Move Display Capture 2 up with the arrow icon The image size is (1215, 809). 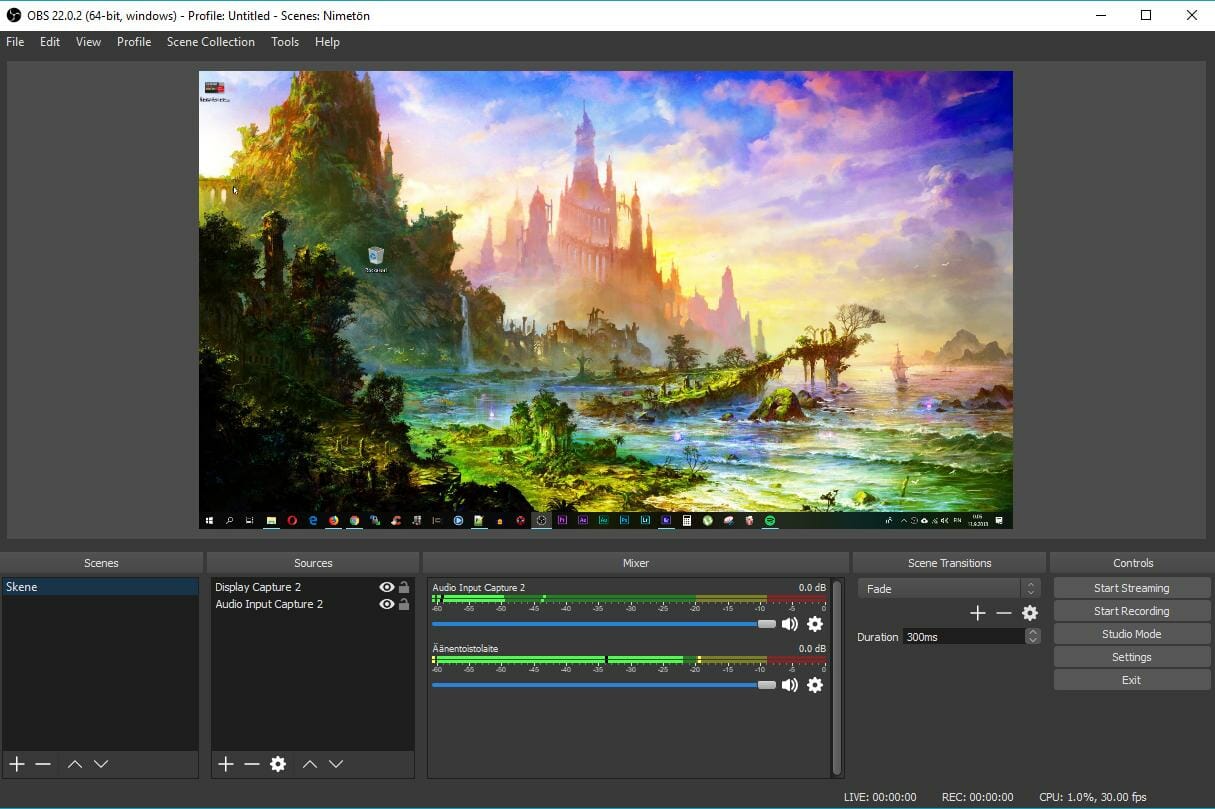[309, 764]
